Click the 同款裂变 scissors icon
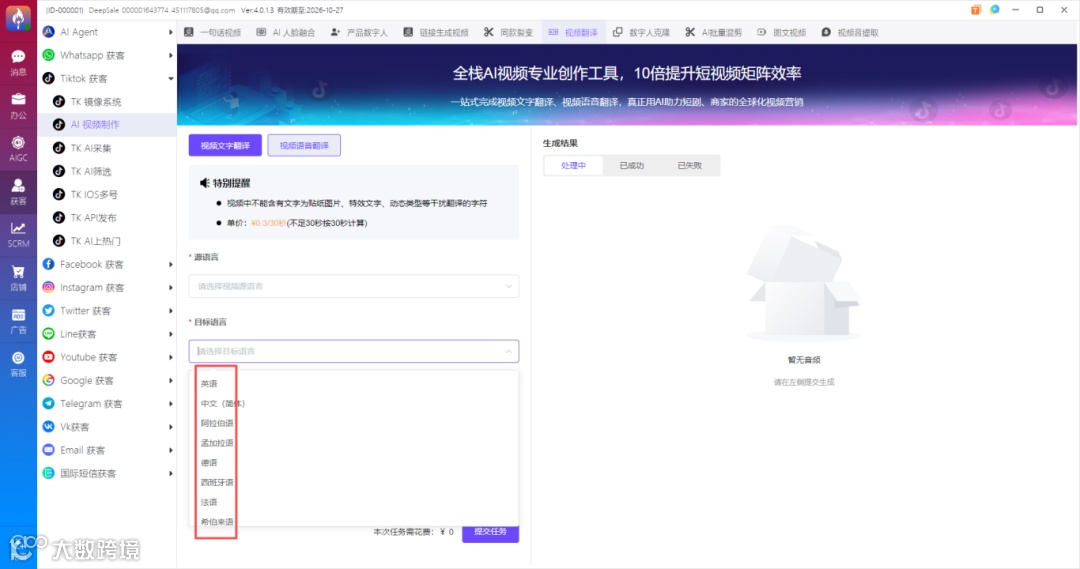The image size is (1080, 569). coord(488,32)
